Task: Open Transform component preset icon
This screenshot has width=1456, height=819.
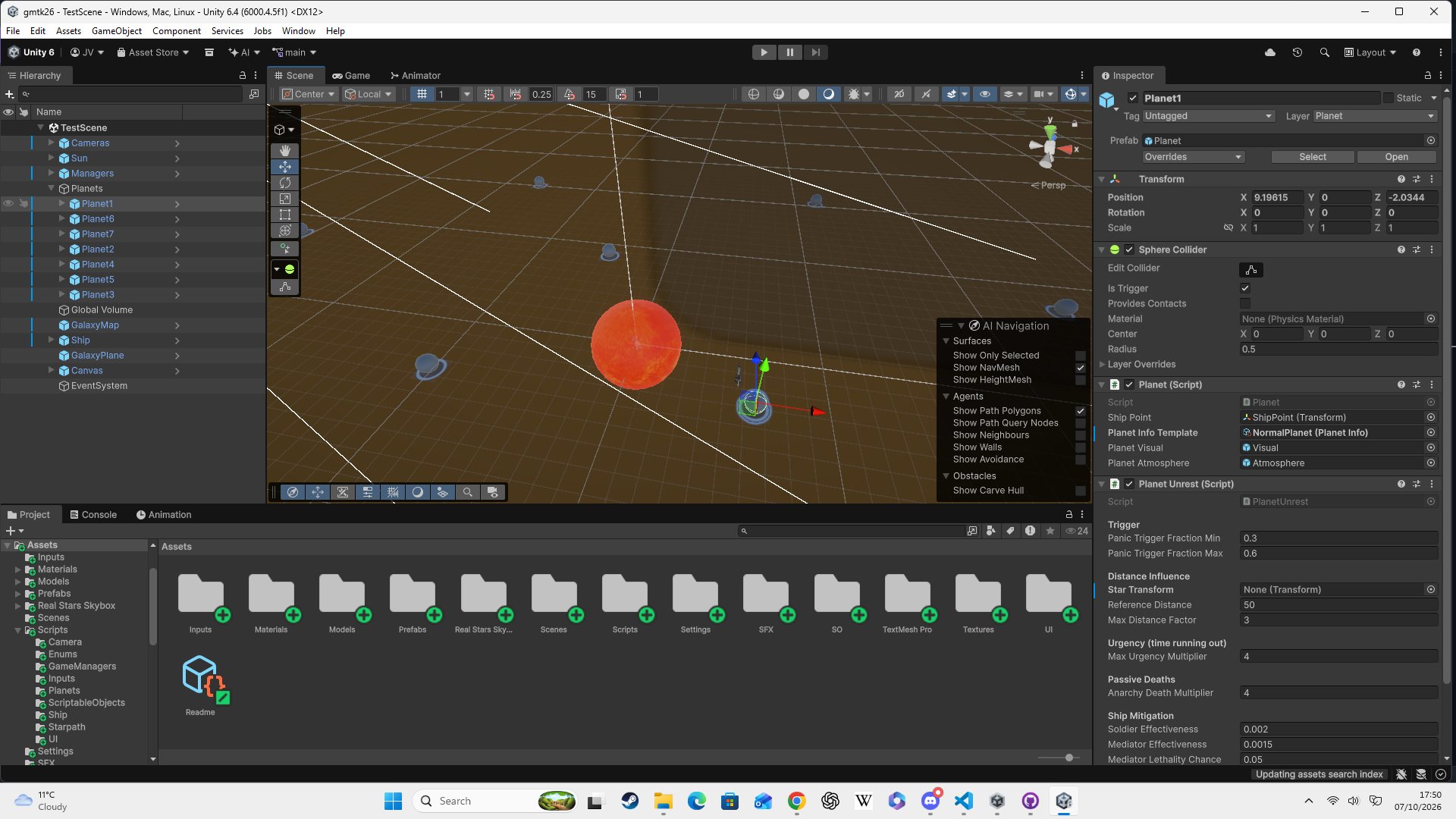Action: click(1417, 180)
